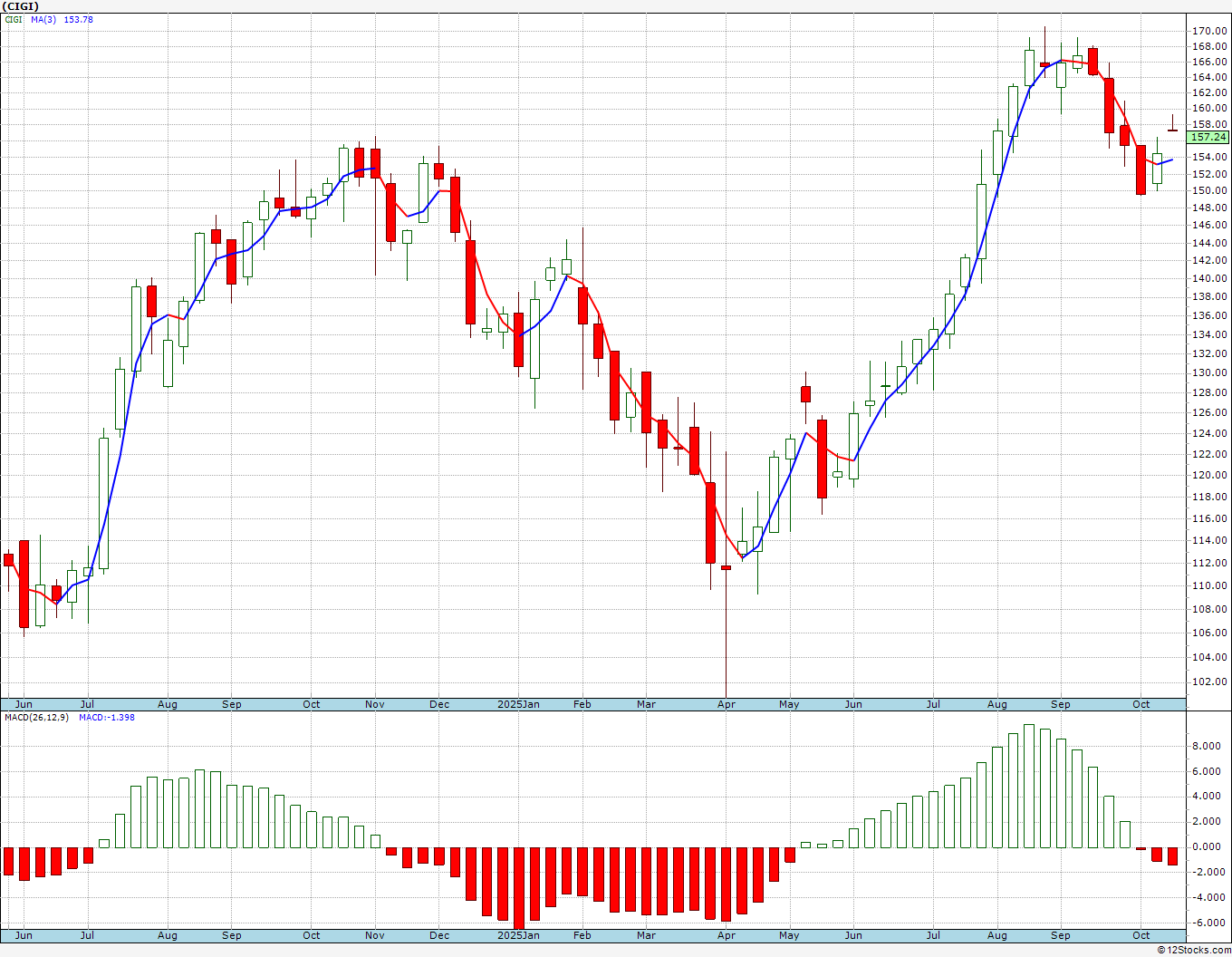Click the 144.00 price axis label
This screenshot has width=1232, height=957.
pyautogui.click(x=1209, y=244)
